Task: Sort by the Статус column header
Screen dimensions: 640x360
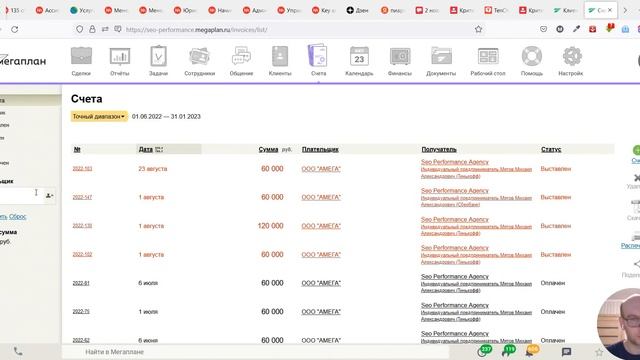Action: point(551,149)
